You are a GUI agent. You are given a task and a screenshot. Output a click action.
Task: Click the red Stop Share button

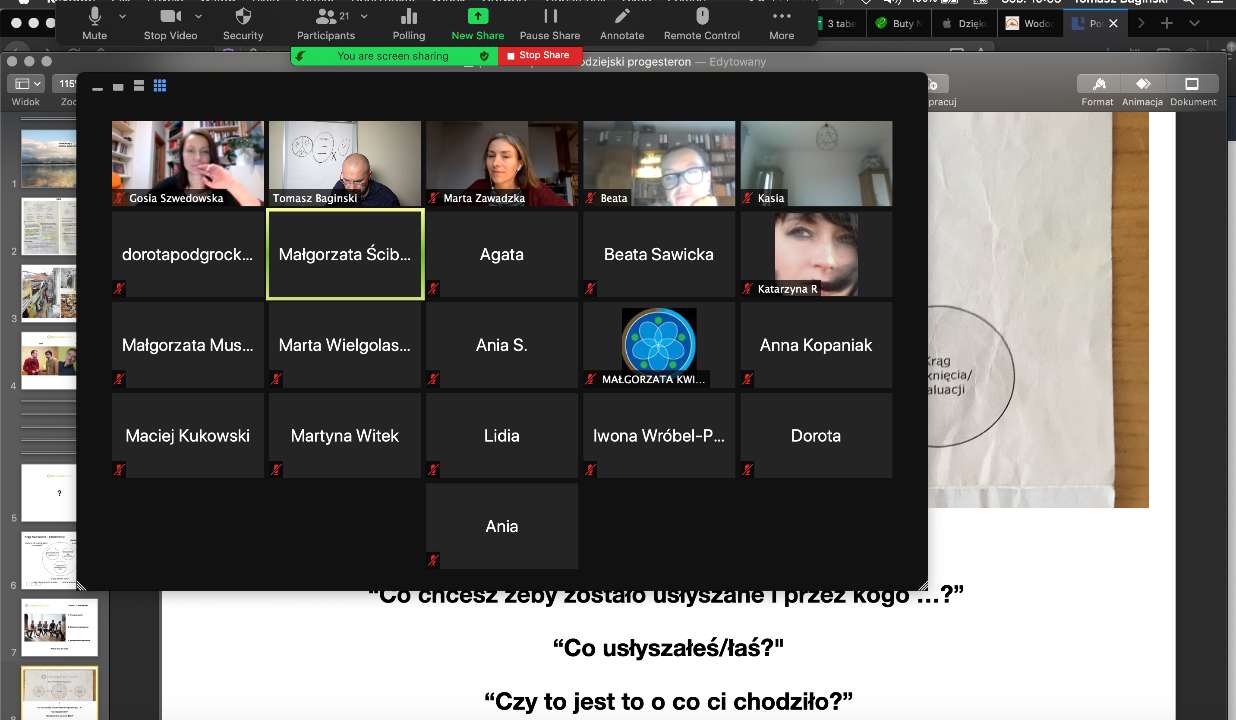[539, 56]
